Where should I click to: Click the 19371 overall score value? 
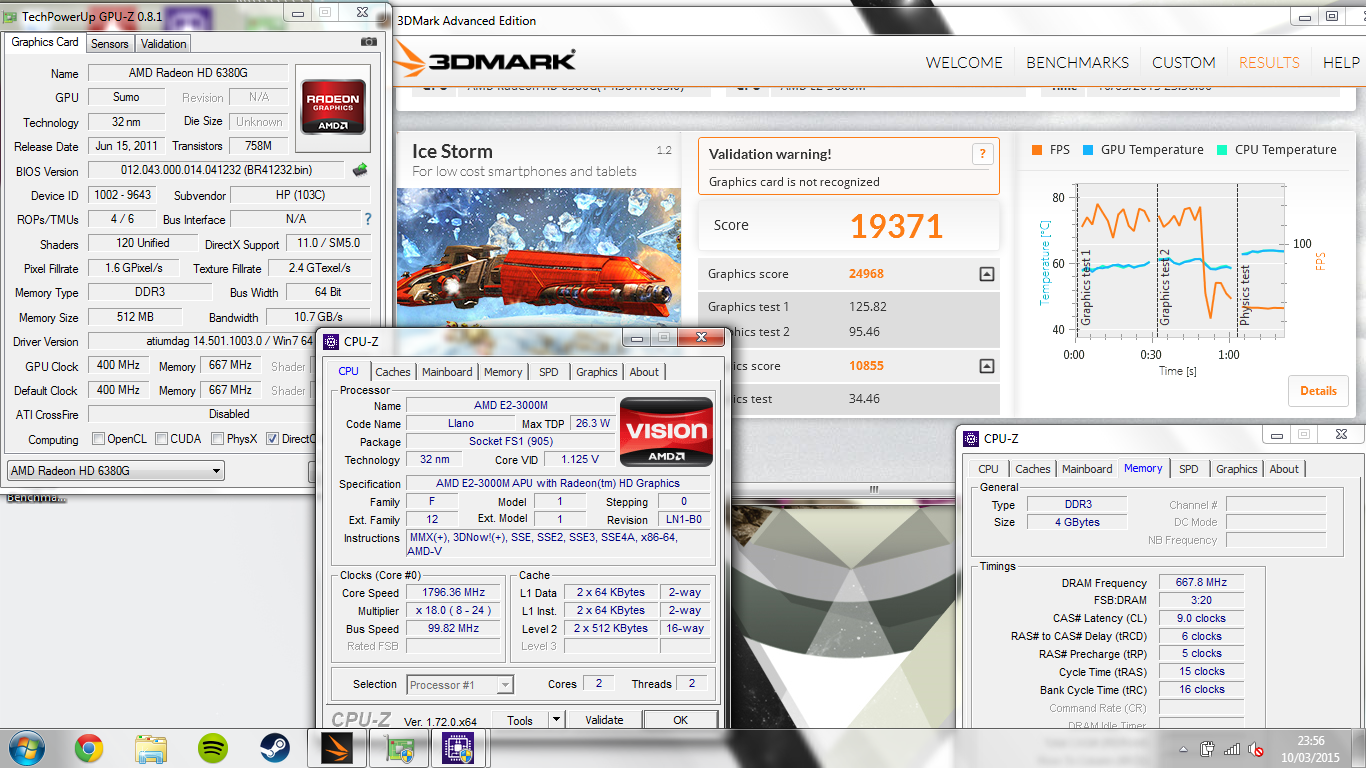(896, 226)
